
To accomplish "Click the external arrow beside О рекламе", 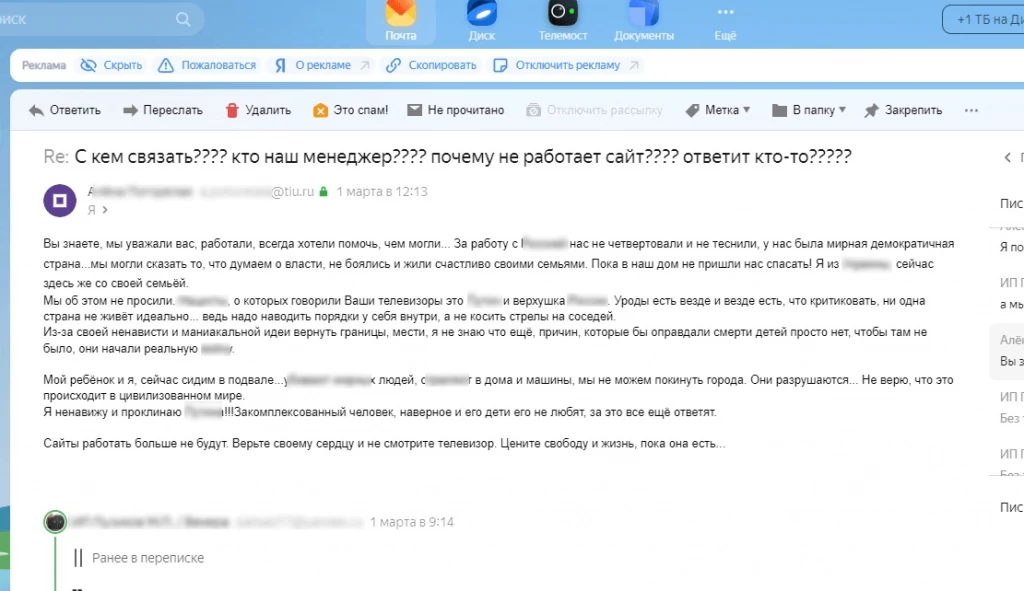I will (365, 65).
